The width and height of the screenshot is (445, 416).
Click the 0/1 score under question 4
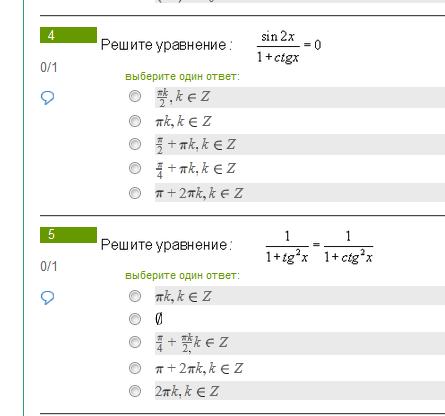(x=49, y=67)
